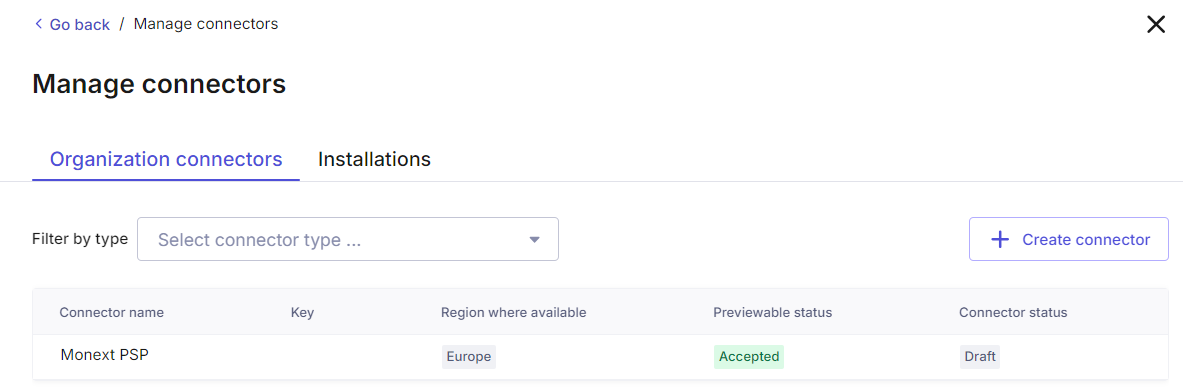The height and width of the screenshot is (391, 1183).
Task: Click the Key column header
Action: tap(302, 312)
